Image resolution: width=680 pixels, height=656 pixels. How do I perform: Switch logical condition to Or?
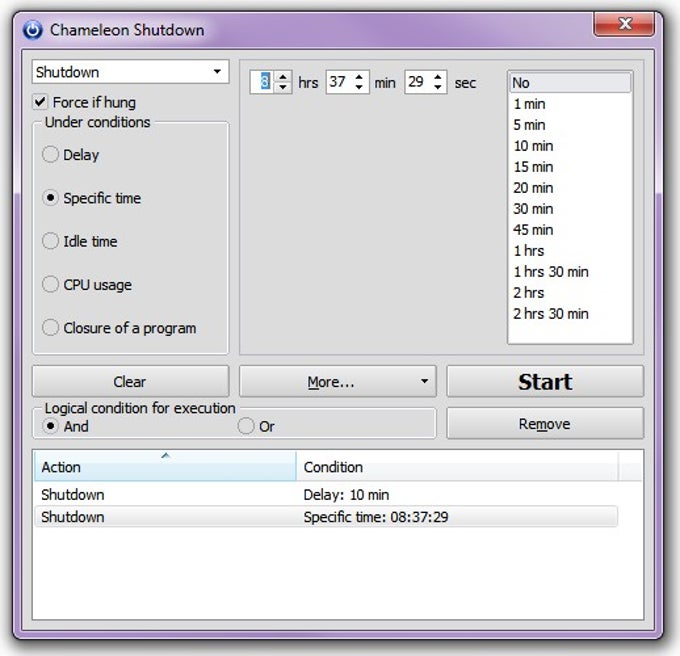click(246, 426)
